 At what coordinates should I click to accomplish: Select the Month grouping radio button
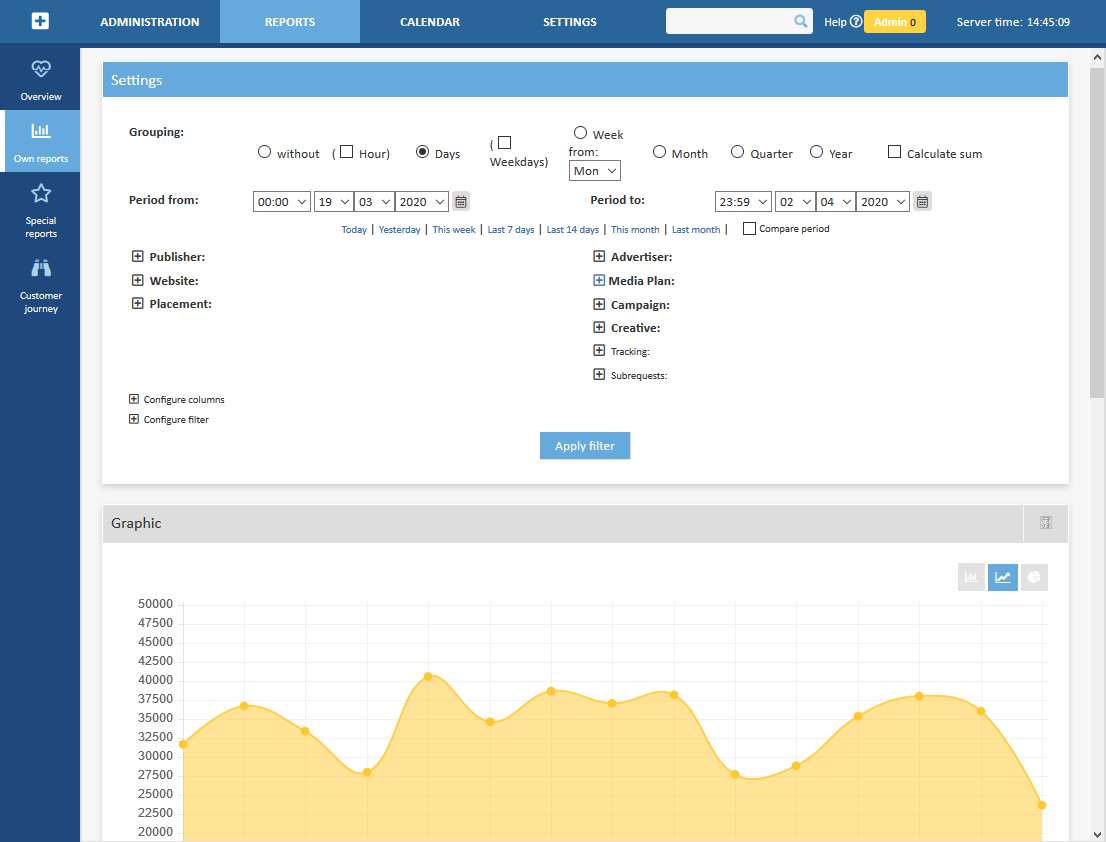pos(660,152)
